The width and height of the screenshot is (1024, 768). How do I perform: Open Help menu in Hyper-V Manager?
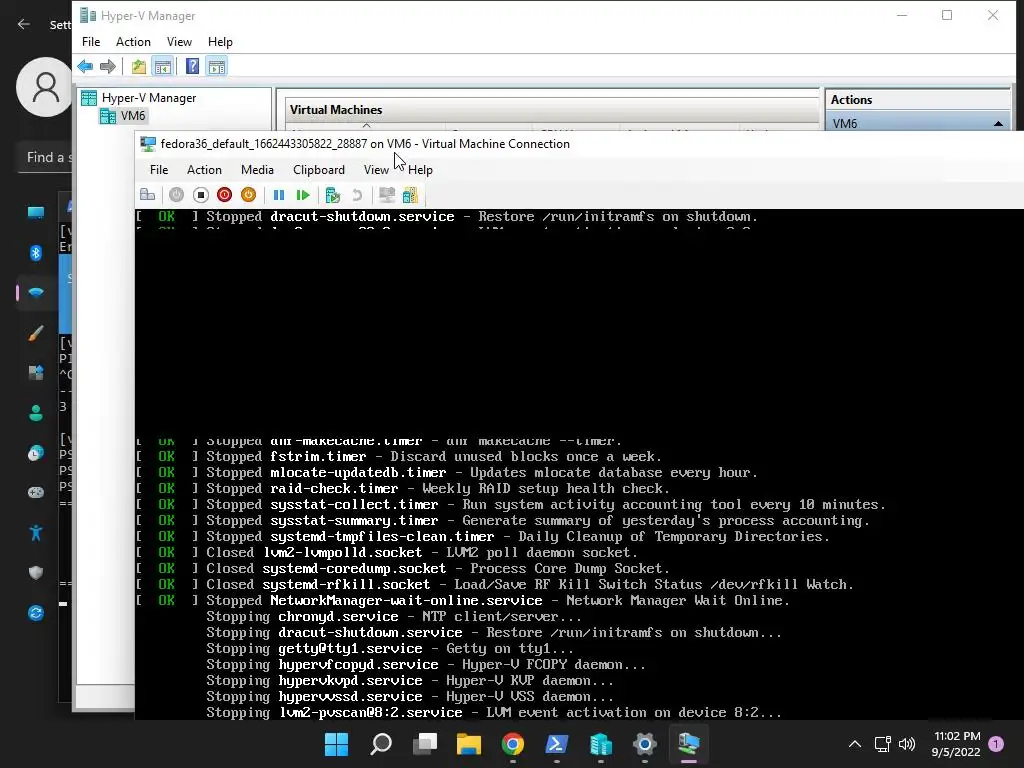220,42
